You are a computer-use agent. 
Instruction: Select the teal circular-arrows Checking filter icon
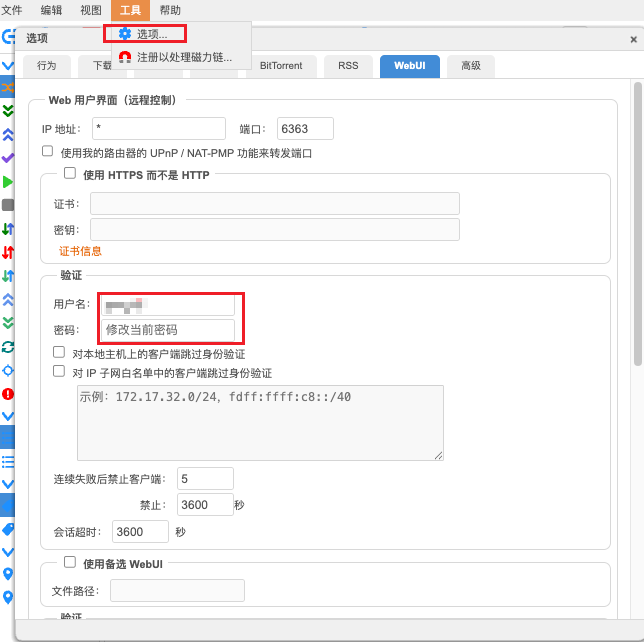pos(8,347)
